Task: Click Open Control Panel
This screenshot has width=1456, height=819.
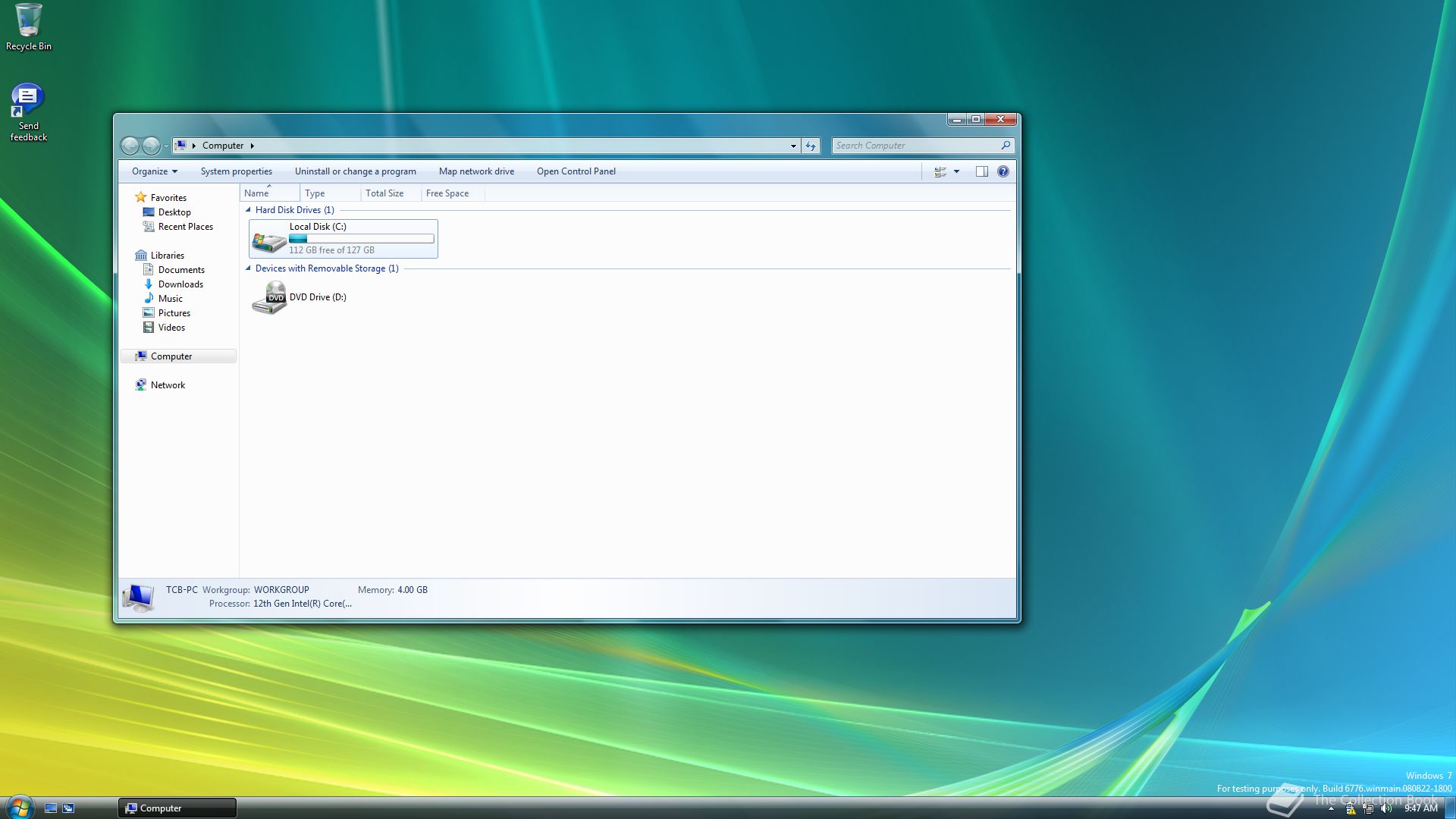Action: pyautogui.click(x=576, y=171)
